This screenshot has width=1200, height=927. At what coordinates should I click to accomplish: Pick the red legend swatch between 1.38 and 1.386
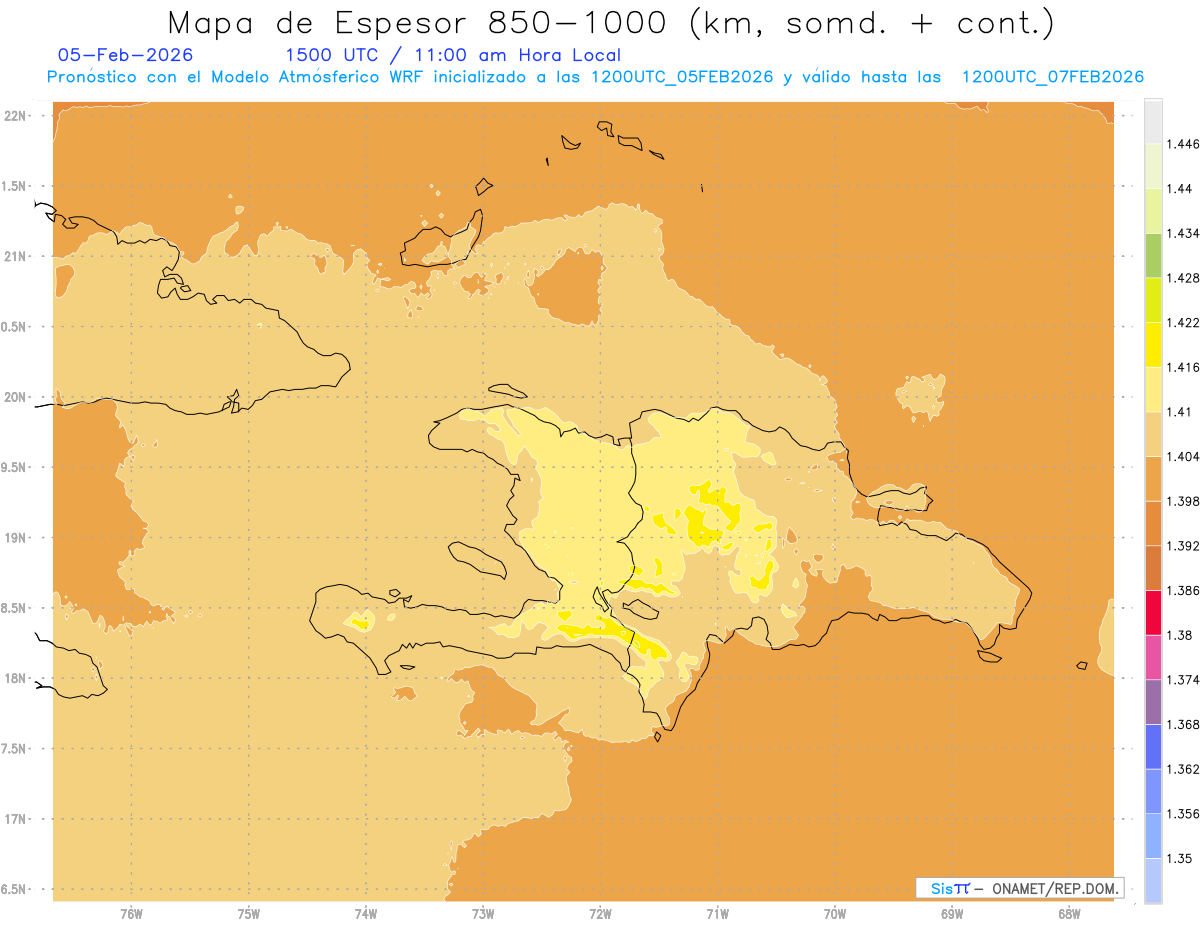[1153, 612]
